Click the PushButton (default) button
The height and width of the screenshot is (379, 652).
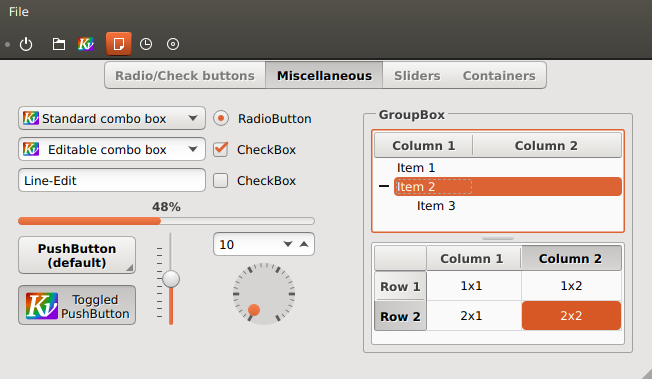tap(77, 255)
